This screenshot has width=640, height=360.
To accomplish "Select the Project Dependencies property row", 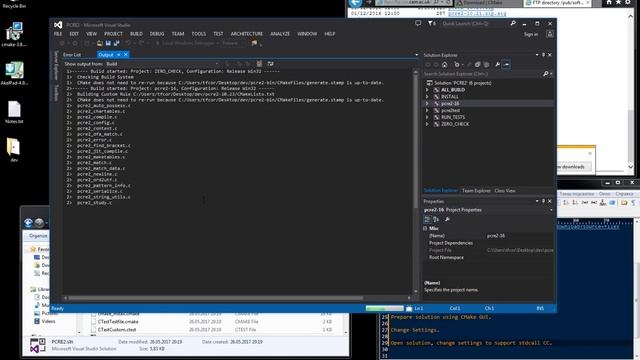I will (489, 243).
